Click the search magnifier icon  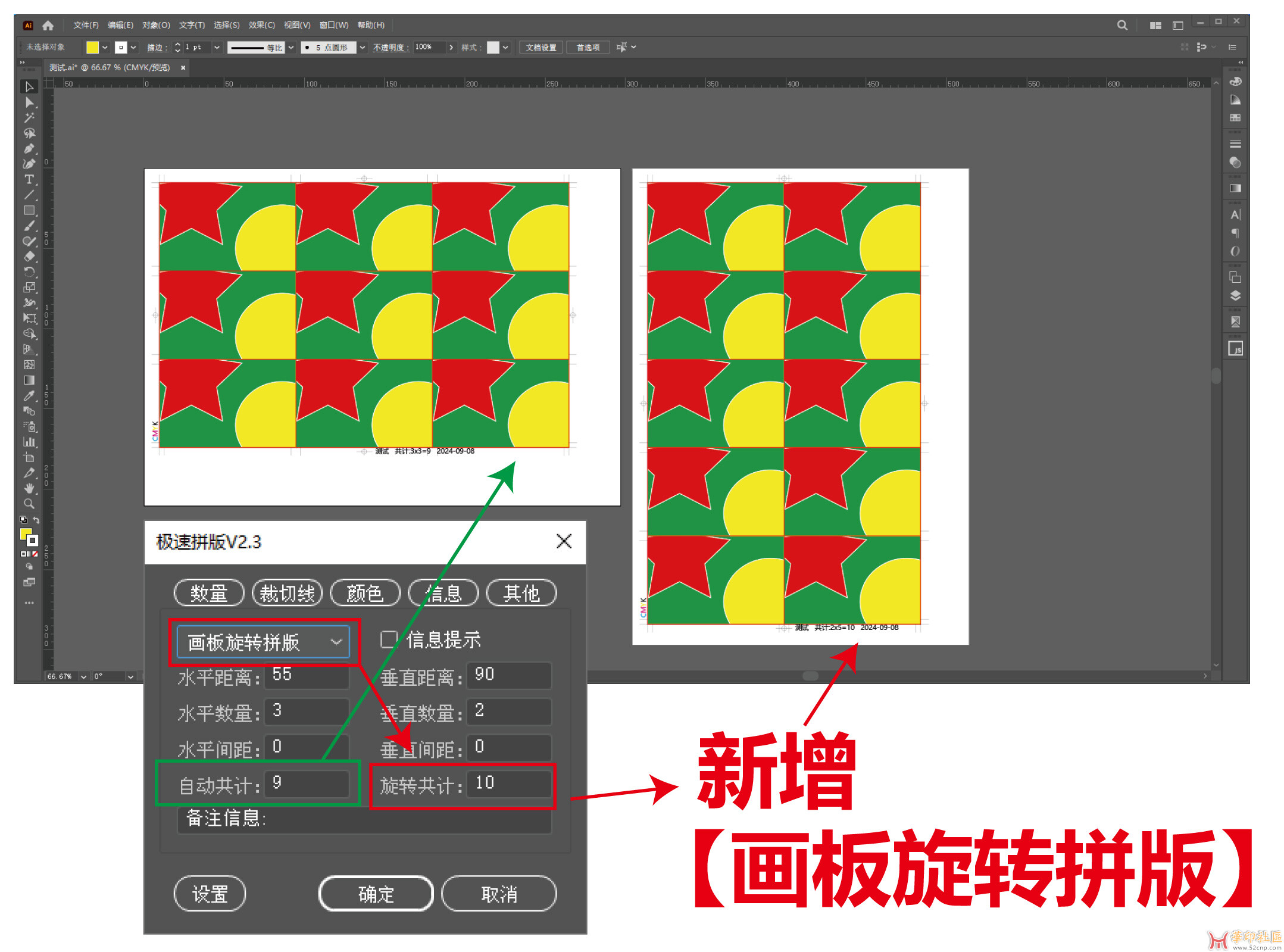pyautogui.click(x=1121, y=25)
